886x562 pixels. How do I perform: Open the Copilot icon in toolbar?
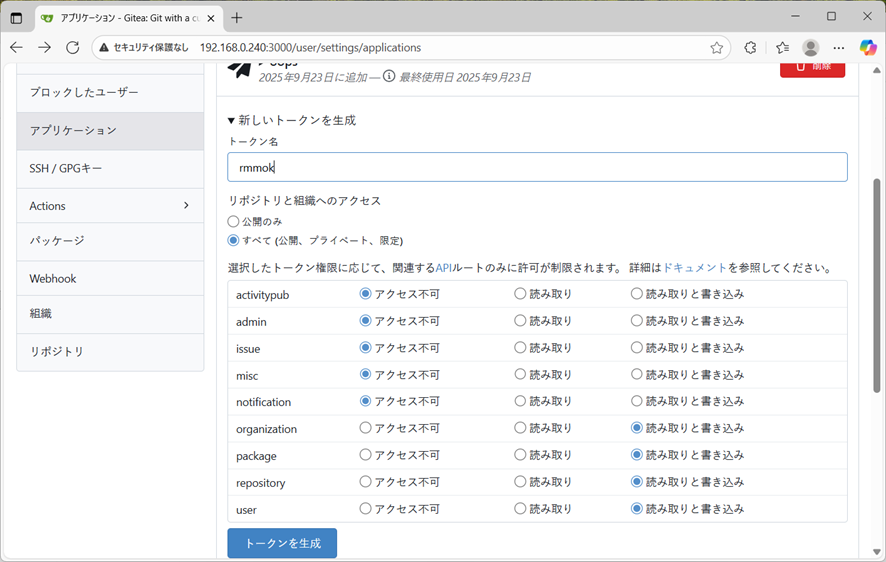(867, 47)
